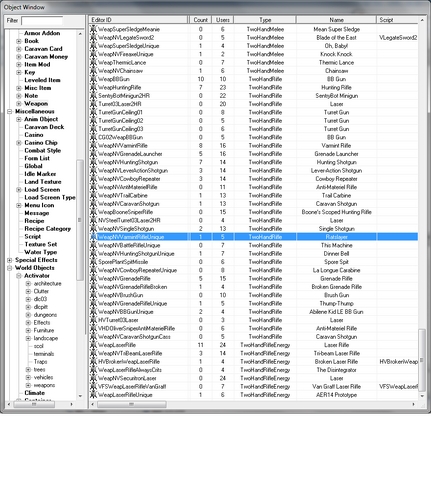Select the Weapon tree item
Screen dimensions: 431x479
[36, 104]
